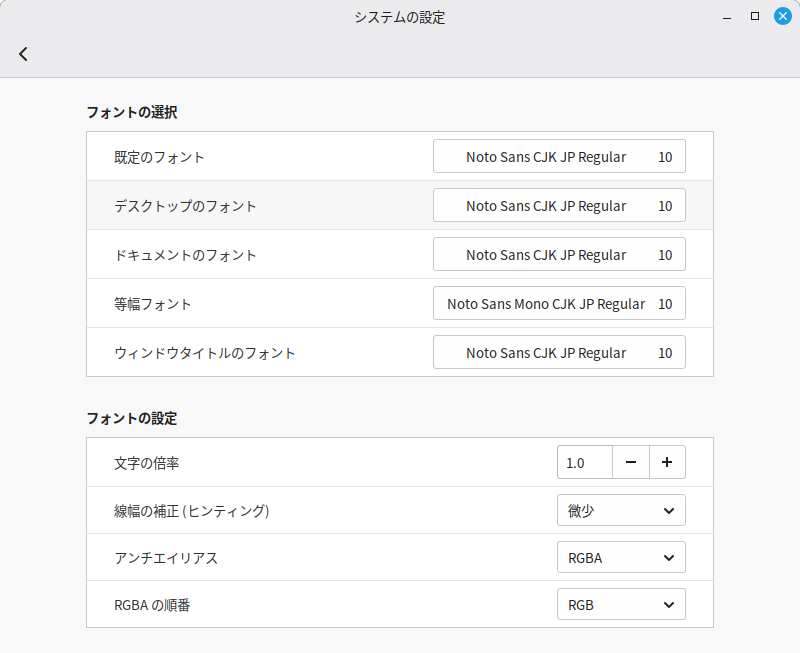Select the 等幅フォント Noto Sans Mono button
The image size is (800, 653).
tap(559, 304)
